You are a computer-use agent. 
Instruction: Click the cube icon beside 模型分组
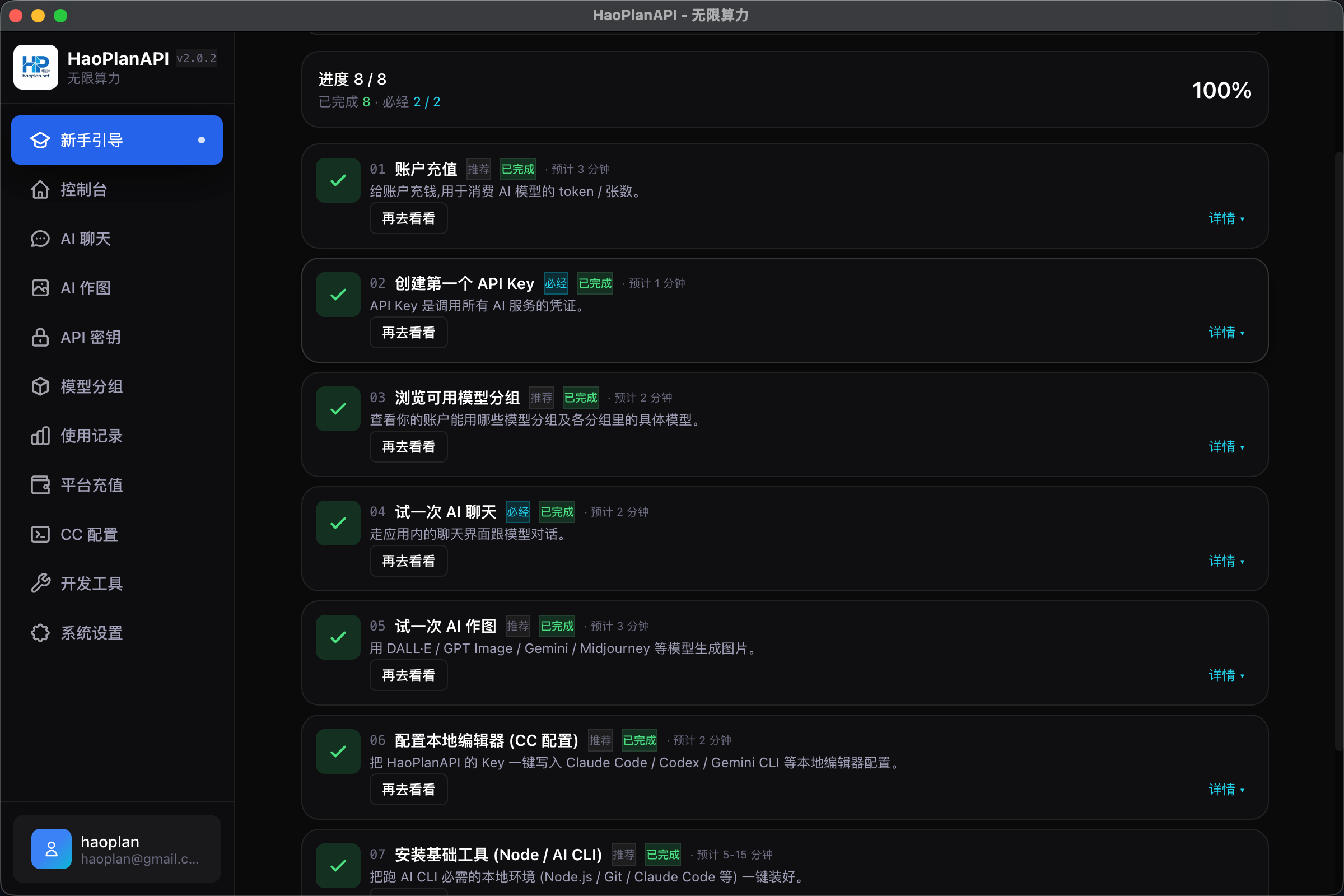point(40,386)
